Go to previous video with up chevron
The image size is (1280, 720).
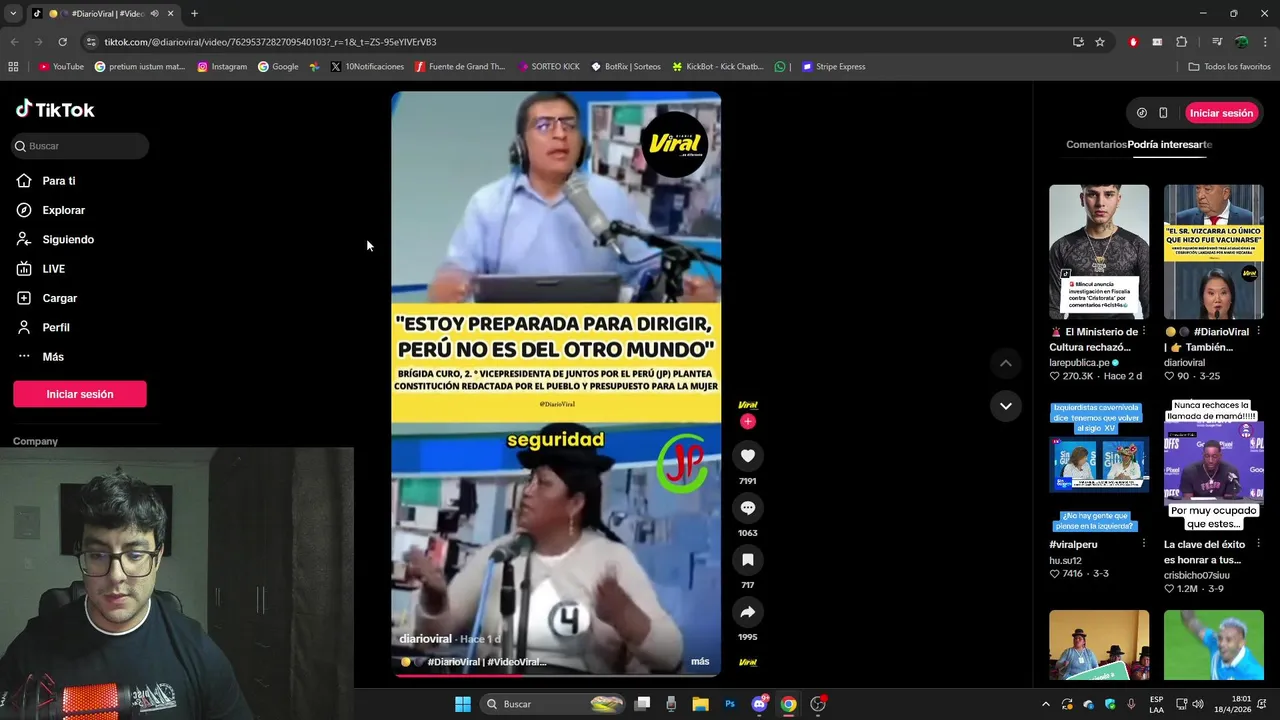point(1005,363)
